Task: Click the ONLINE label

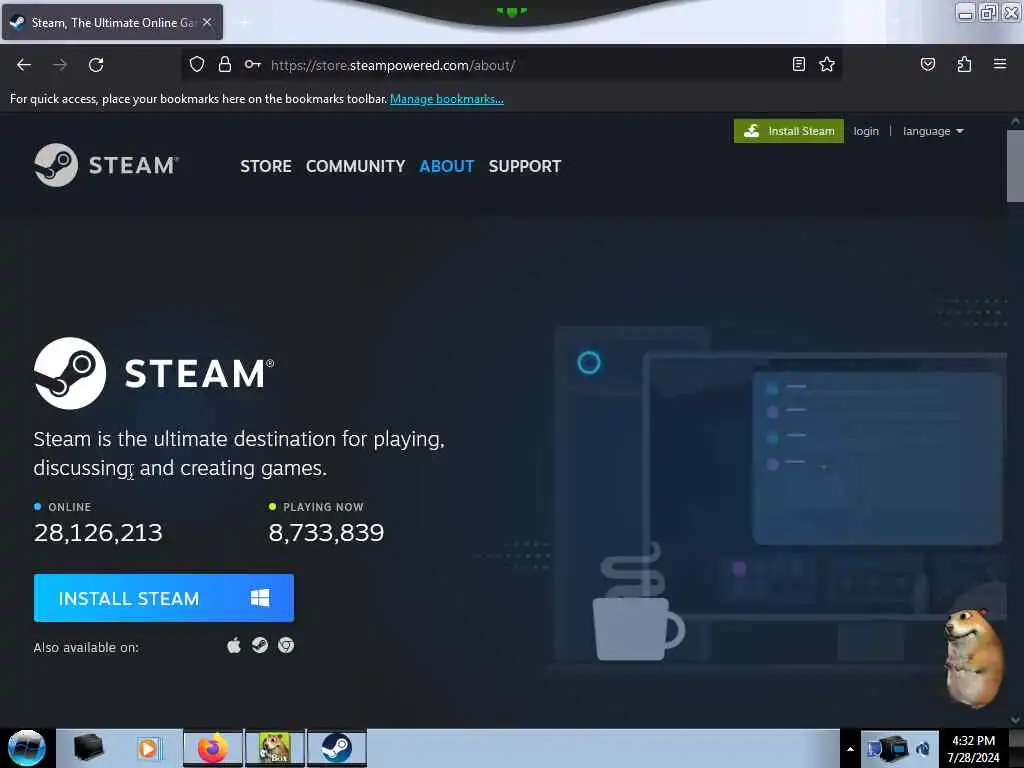Action: pos(70,507)
